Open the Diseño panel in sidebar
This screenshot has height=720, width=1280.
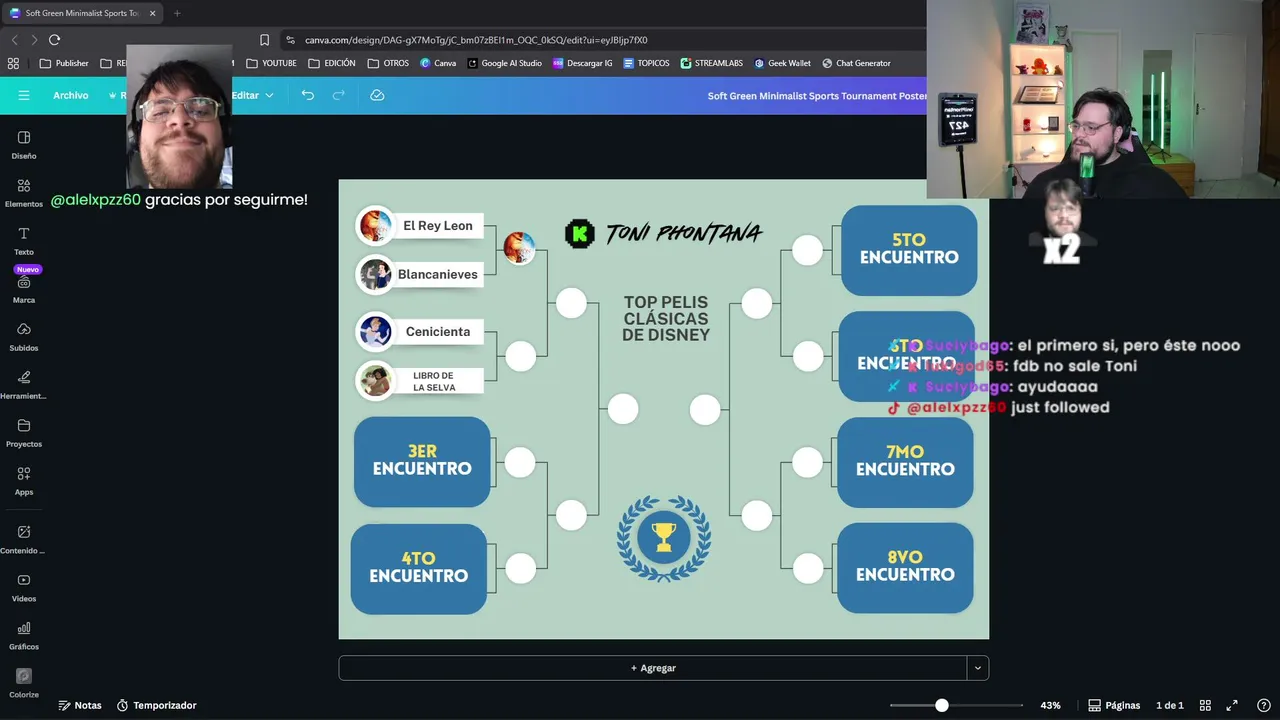pyautogui.click(x=24, y=145)
